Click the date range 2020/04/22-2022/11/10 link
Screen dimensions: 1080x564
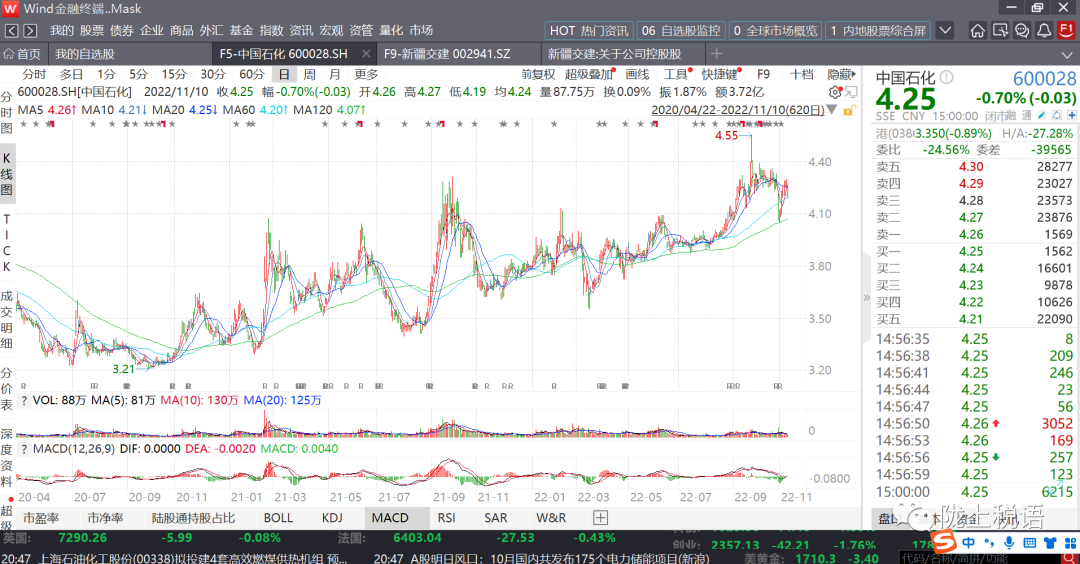pos(738,110)
